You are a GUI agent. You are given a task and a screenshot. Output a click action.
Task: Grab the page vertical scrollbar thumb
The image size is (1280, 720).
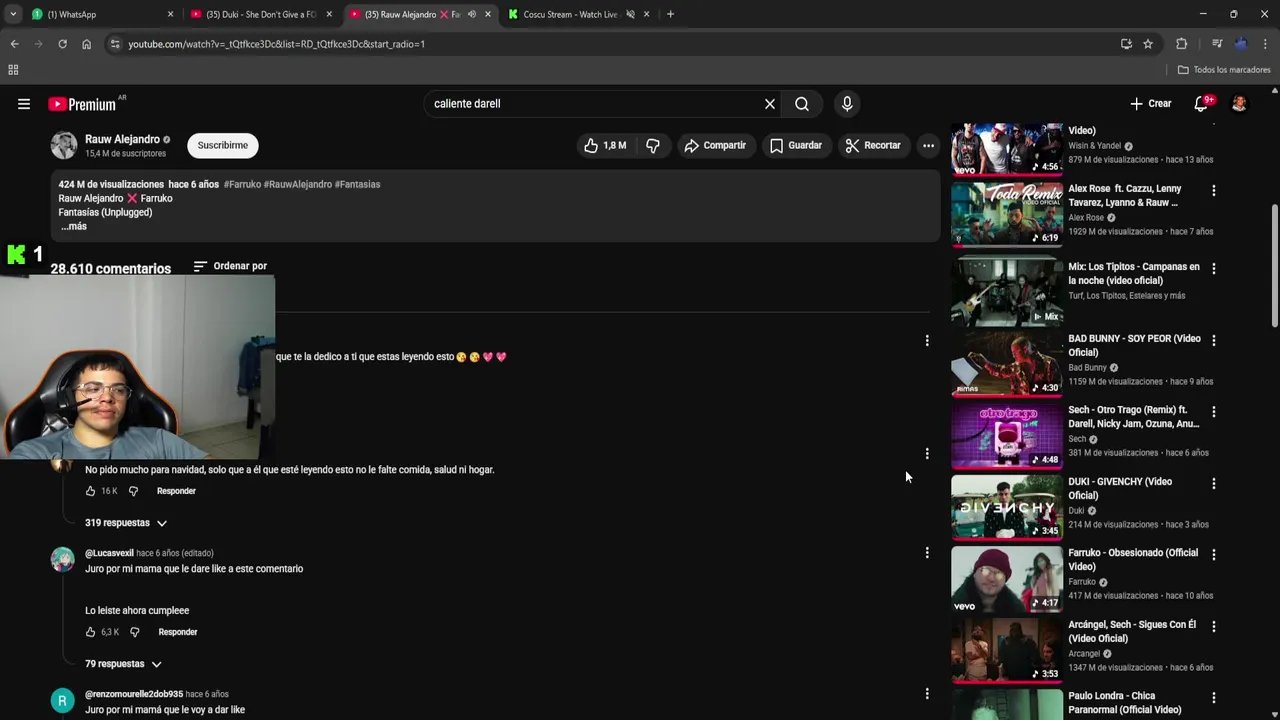tap(1274, 265)
